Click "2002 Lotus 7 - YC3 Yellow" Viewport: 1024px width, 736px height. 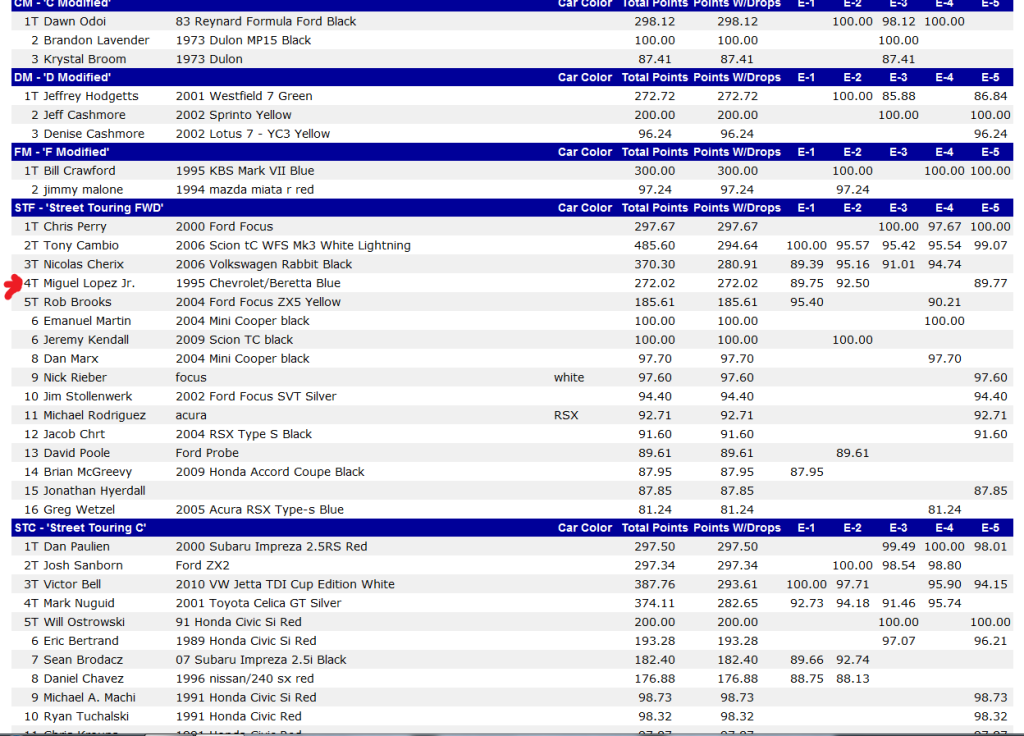coord(253,135)
